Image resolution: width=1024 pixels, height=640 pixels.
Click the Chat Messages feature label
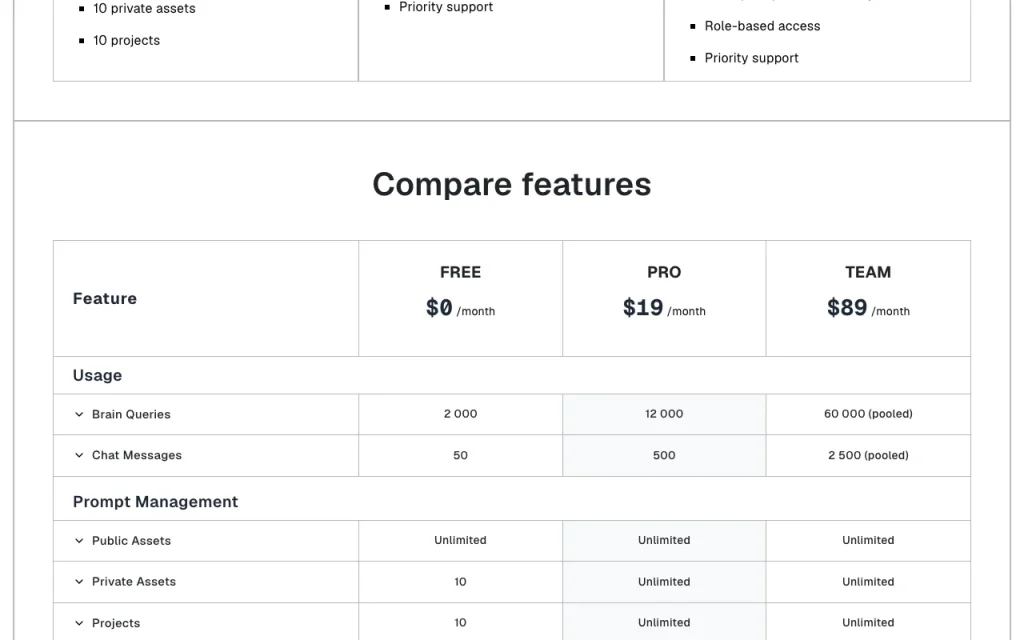pos(136,455)
